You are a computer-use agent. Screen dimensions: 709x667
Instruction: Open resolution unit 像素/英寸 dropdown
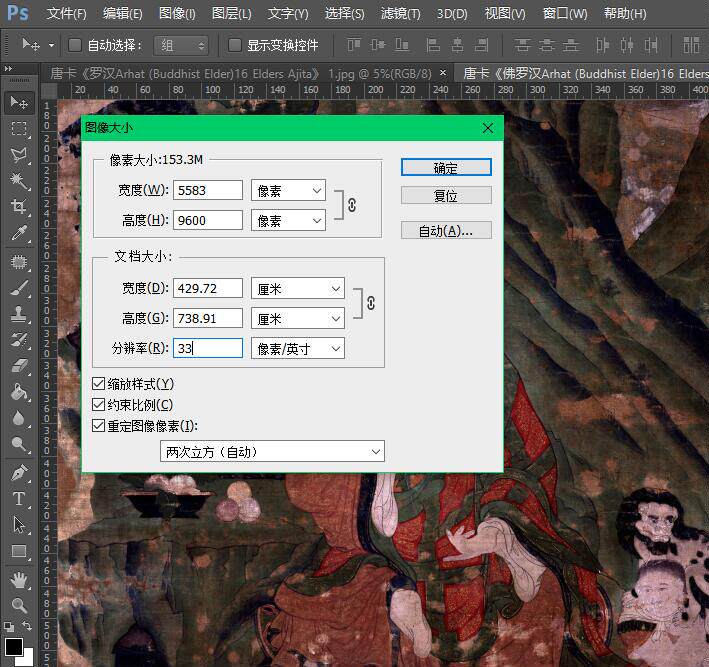(298, 348)
